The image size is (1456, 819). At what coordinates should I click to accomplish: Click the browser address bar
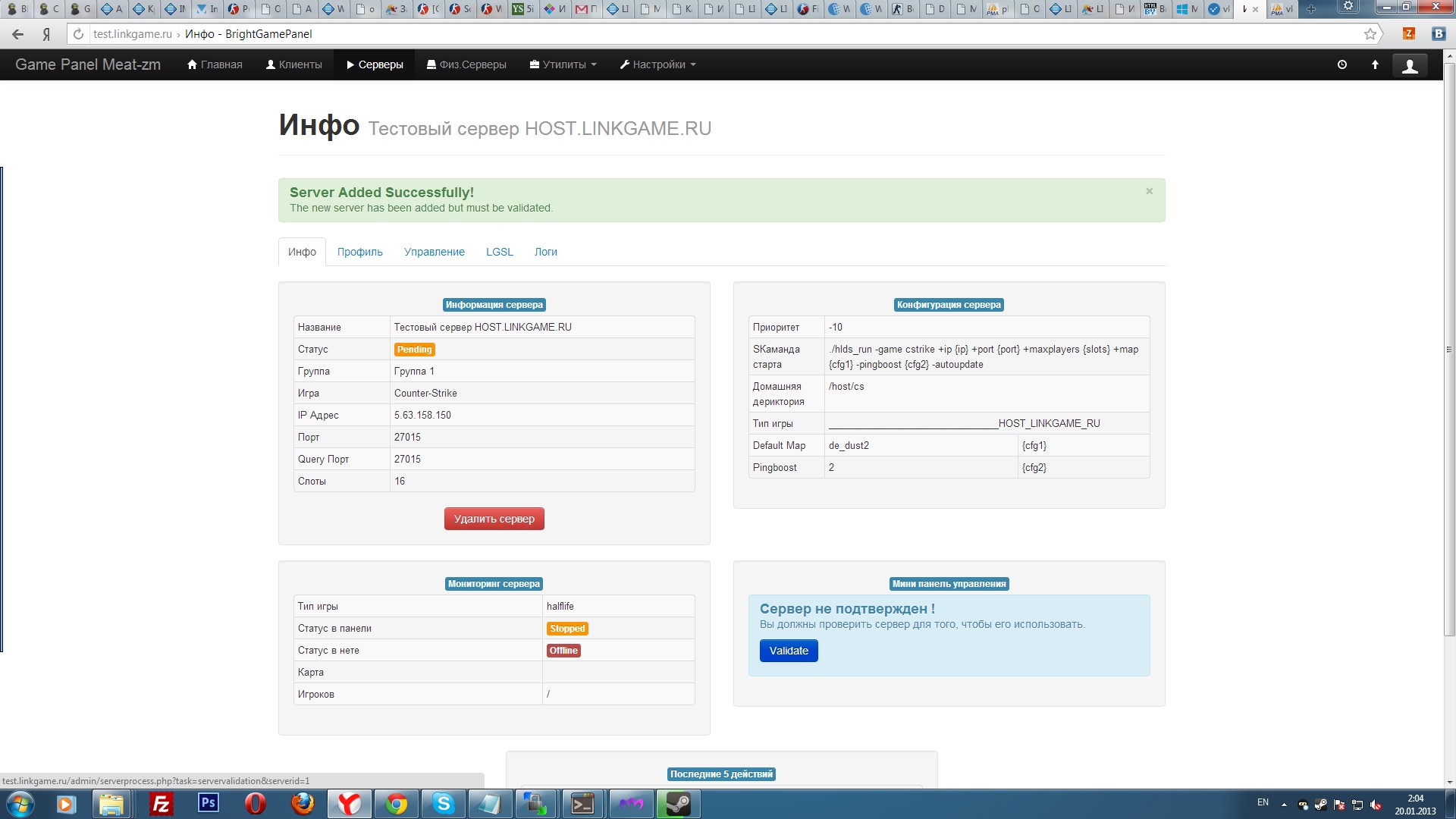pyautogui.click(x=720, y=34)
